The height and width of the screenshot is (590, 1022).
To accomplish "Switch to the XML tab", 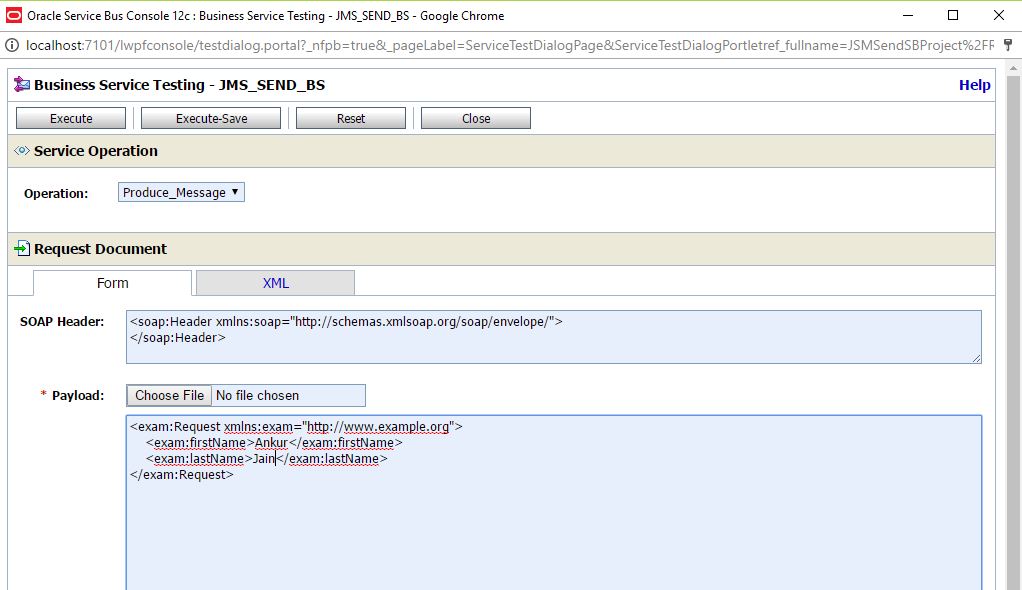I will [276, 283].
